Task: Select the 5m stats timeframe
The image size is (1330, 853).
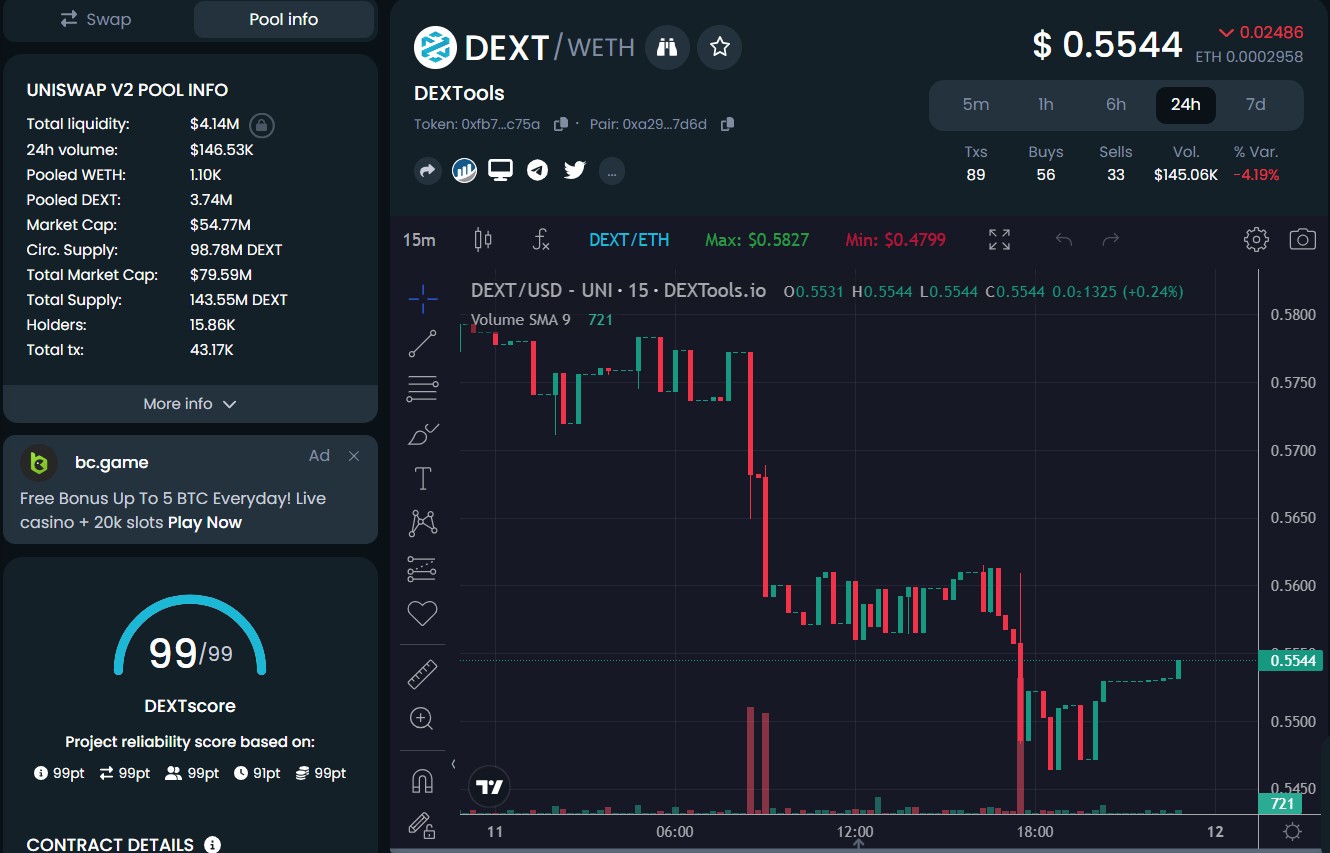Action: tap(976, 105)
